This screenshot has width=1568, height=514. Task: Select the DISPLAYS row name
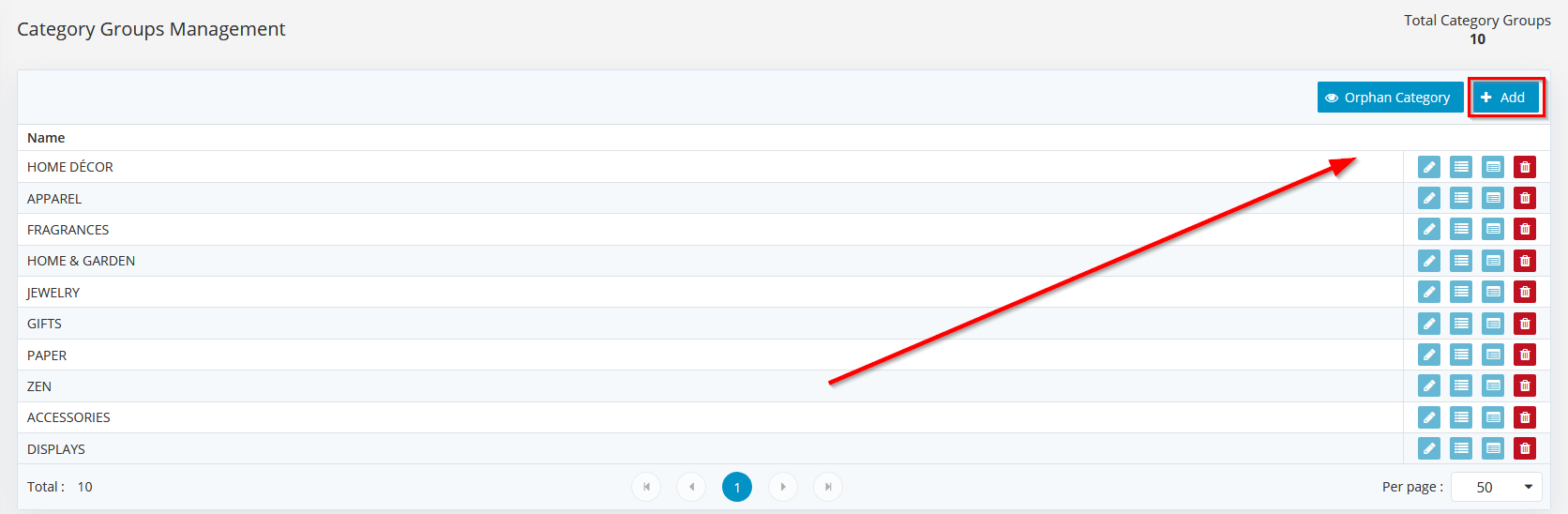(x=56, y=449)
